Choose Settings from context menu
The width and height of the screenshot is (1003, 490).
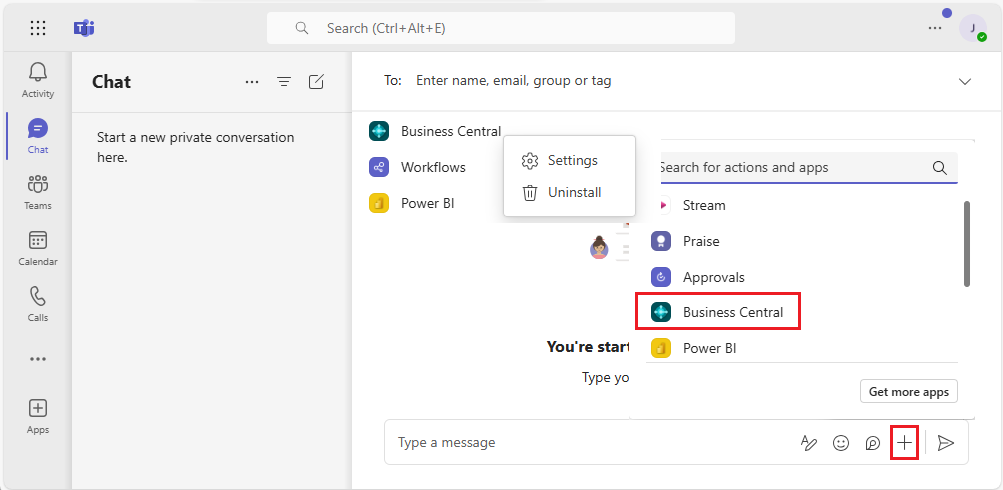point(572,160)
